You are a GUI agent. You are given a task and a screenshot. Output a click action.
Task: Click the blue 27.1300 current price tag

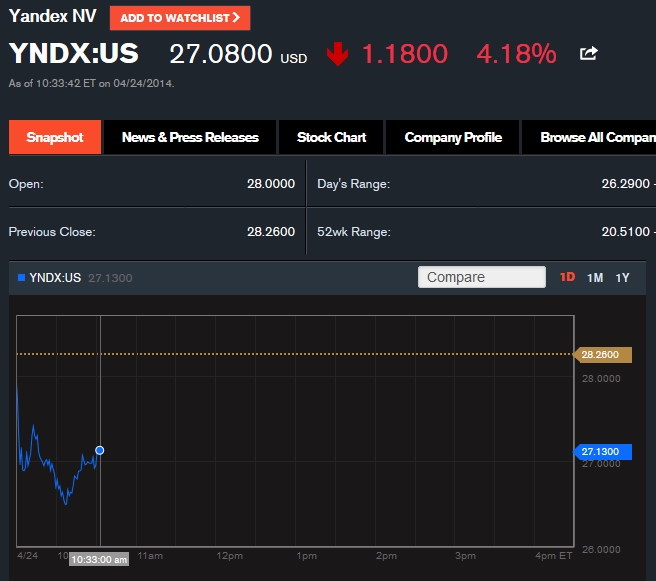tap(602, 452)
